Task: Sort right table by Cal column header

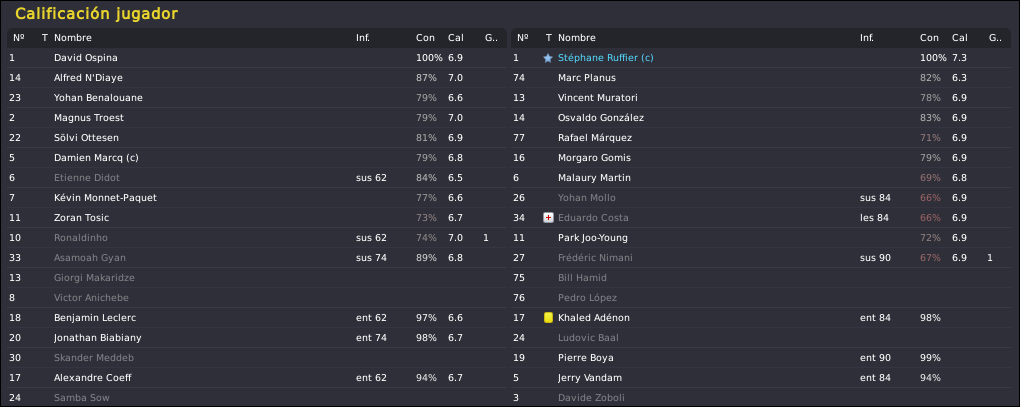Action: [x=960, y=38]
